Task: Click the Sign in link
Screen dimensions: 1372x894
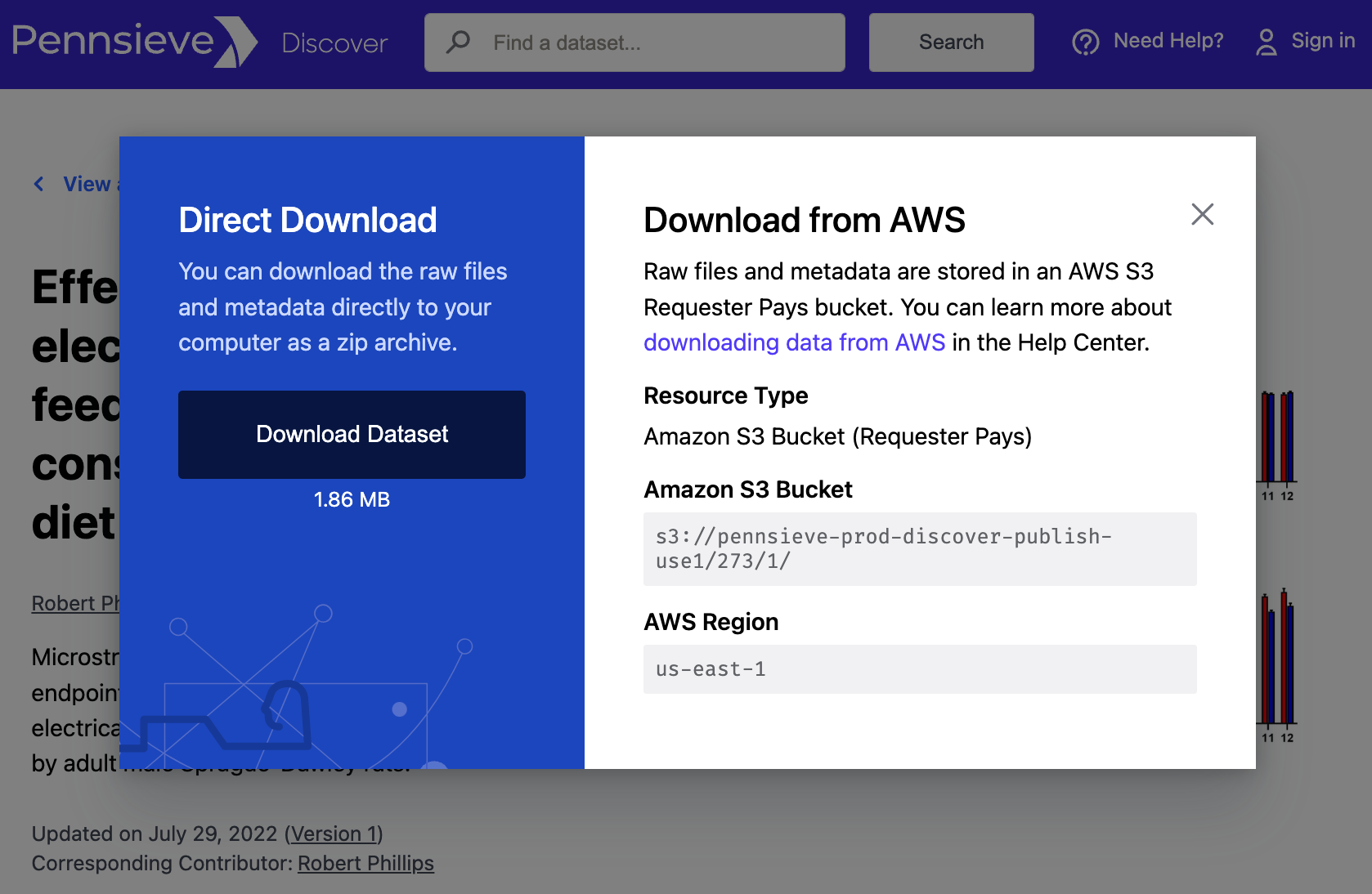Action: click(1323, 41)
